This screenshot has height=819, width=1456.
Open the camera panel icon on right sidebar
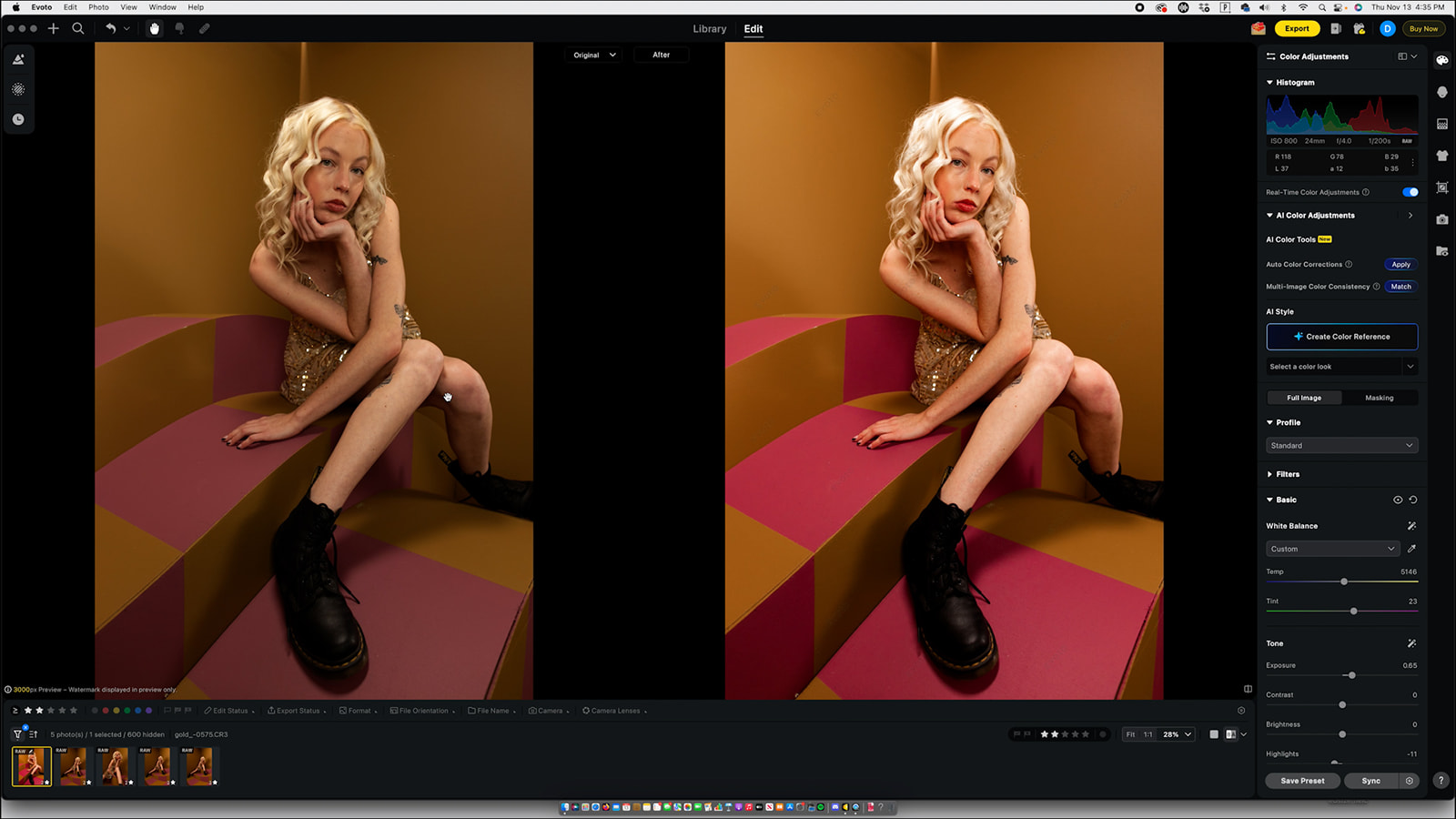1442,219
